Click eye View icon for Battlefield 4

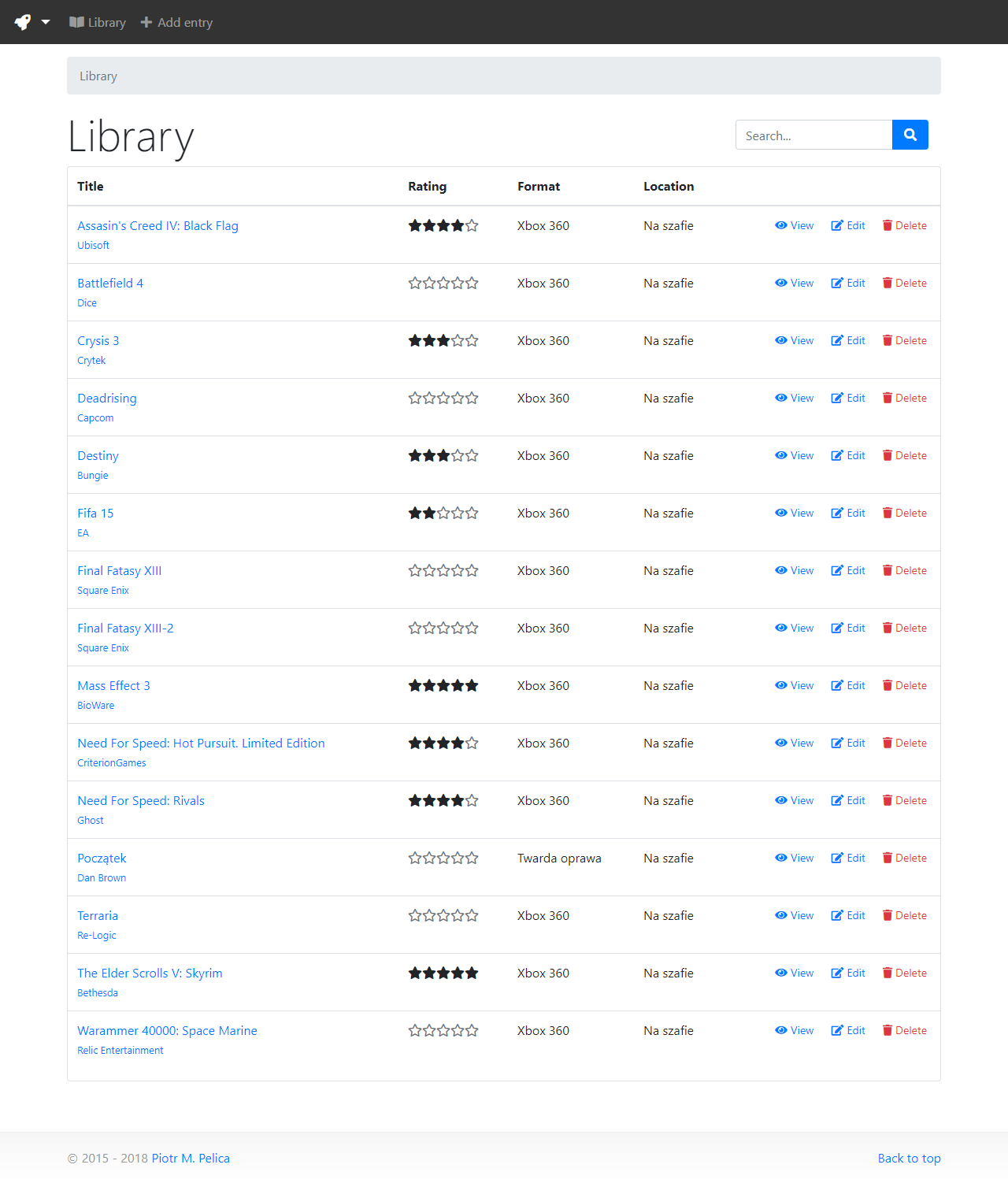point(781,283)
